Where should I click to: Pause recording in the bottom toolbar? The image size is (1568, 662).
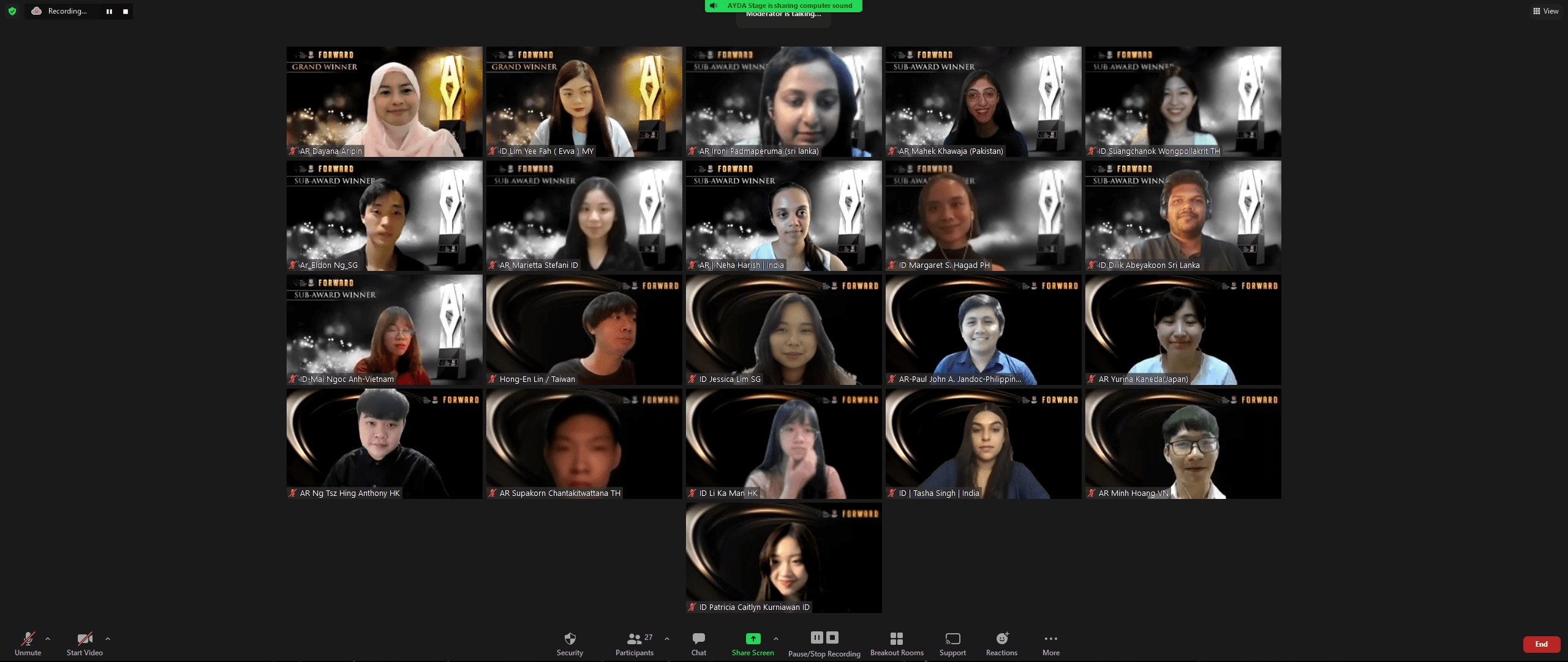(817, 637)
